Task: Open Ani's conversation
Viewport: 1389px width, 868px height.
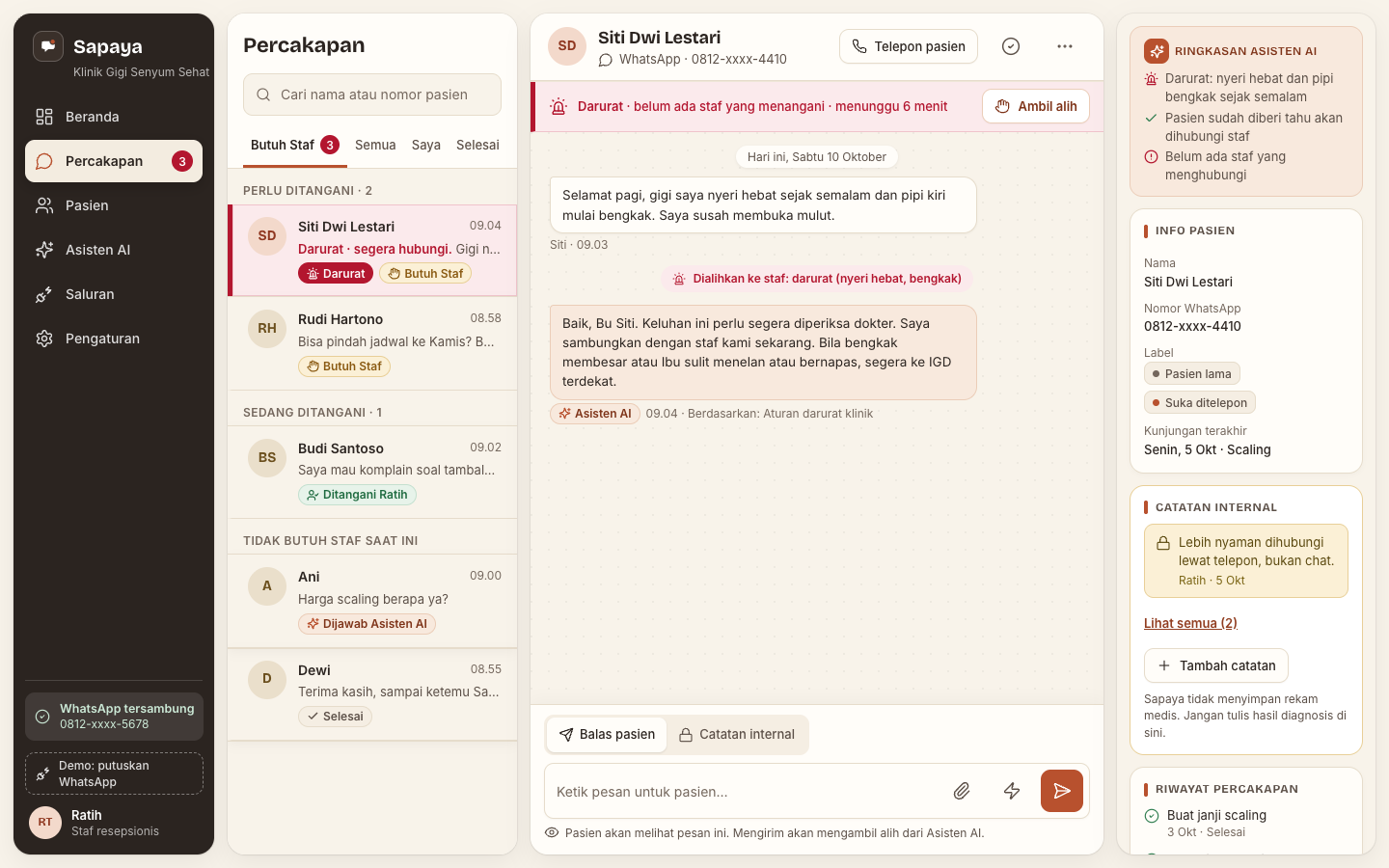Action: (x=372, y=600)
